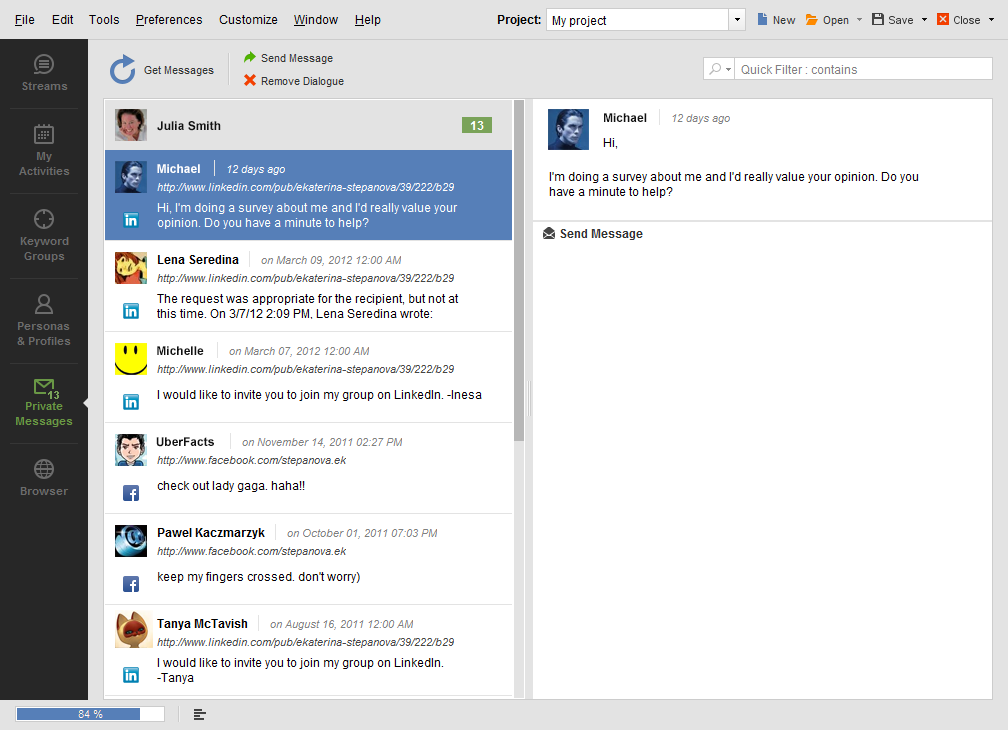Select Michelle's LinkedIn invite message
1008x730 pixels.
pos(309,377)
